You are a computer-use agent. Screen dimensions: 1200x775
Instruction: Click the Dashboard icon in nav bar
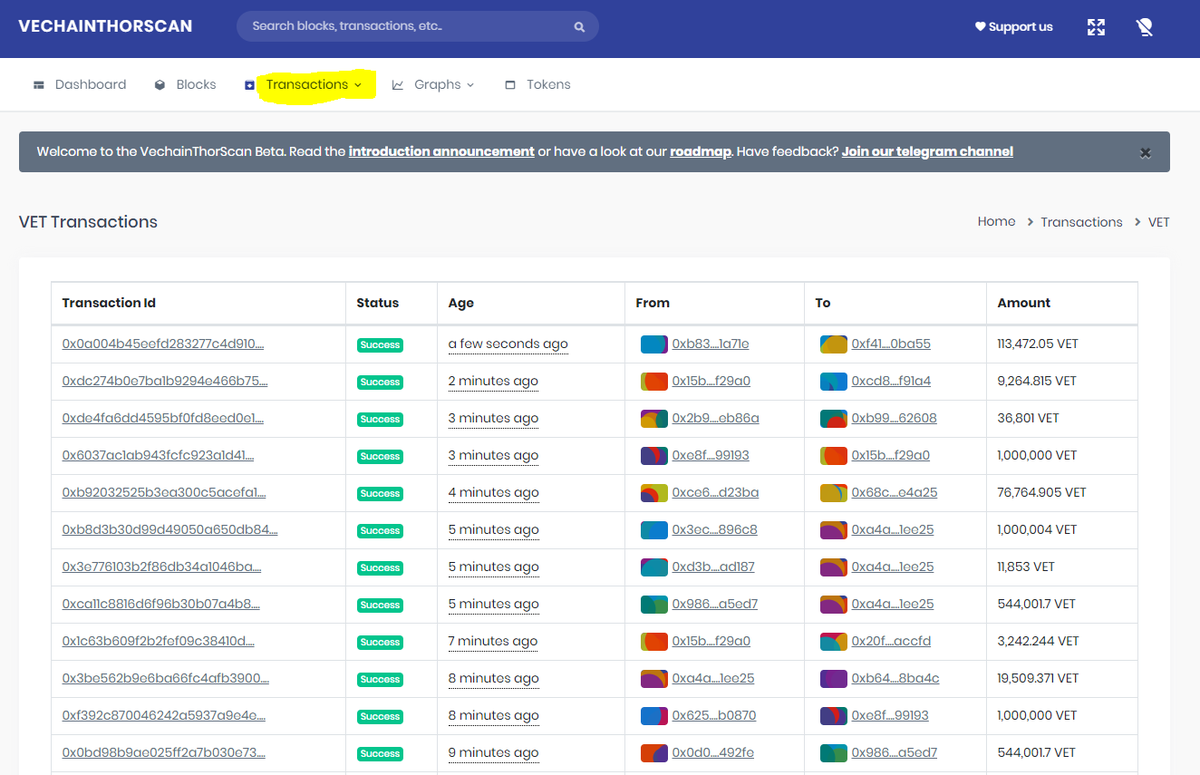coord(39,85)
